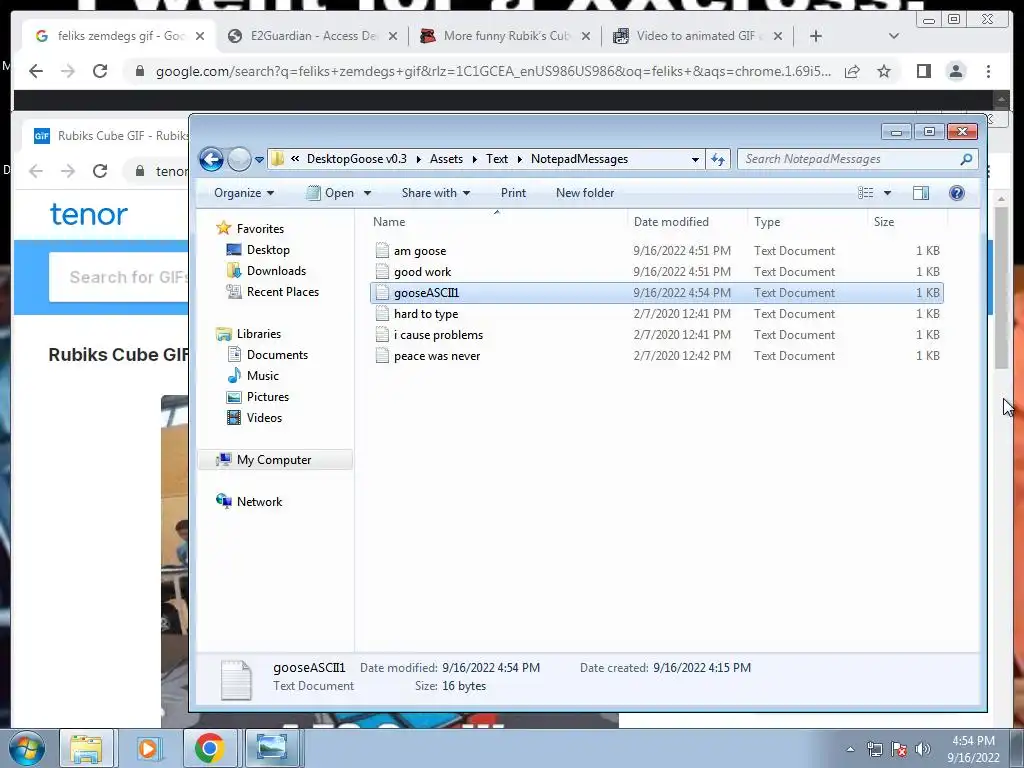
Task: Open Chrome three-dot menu
Action: tap(989, 71)
